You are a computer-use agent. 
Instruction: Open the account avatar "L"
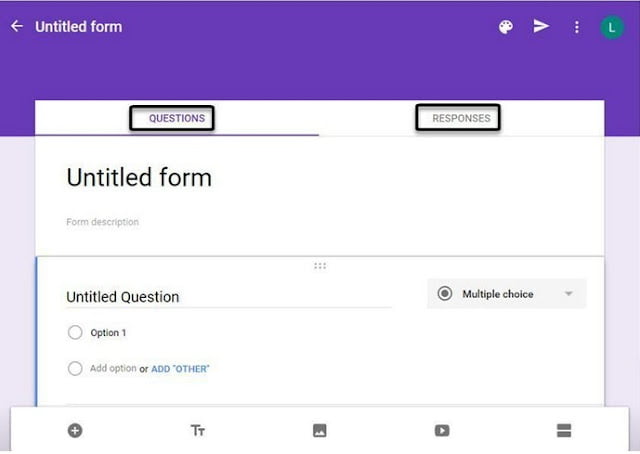[x=611, y=27]
